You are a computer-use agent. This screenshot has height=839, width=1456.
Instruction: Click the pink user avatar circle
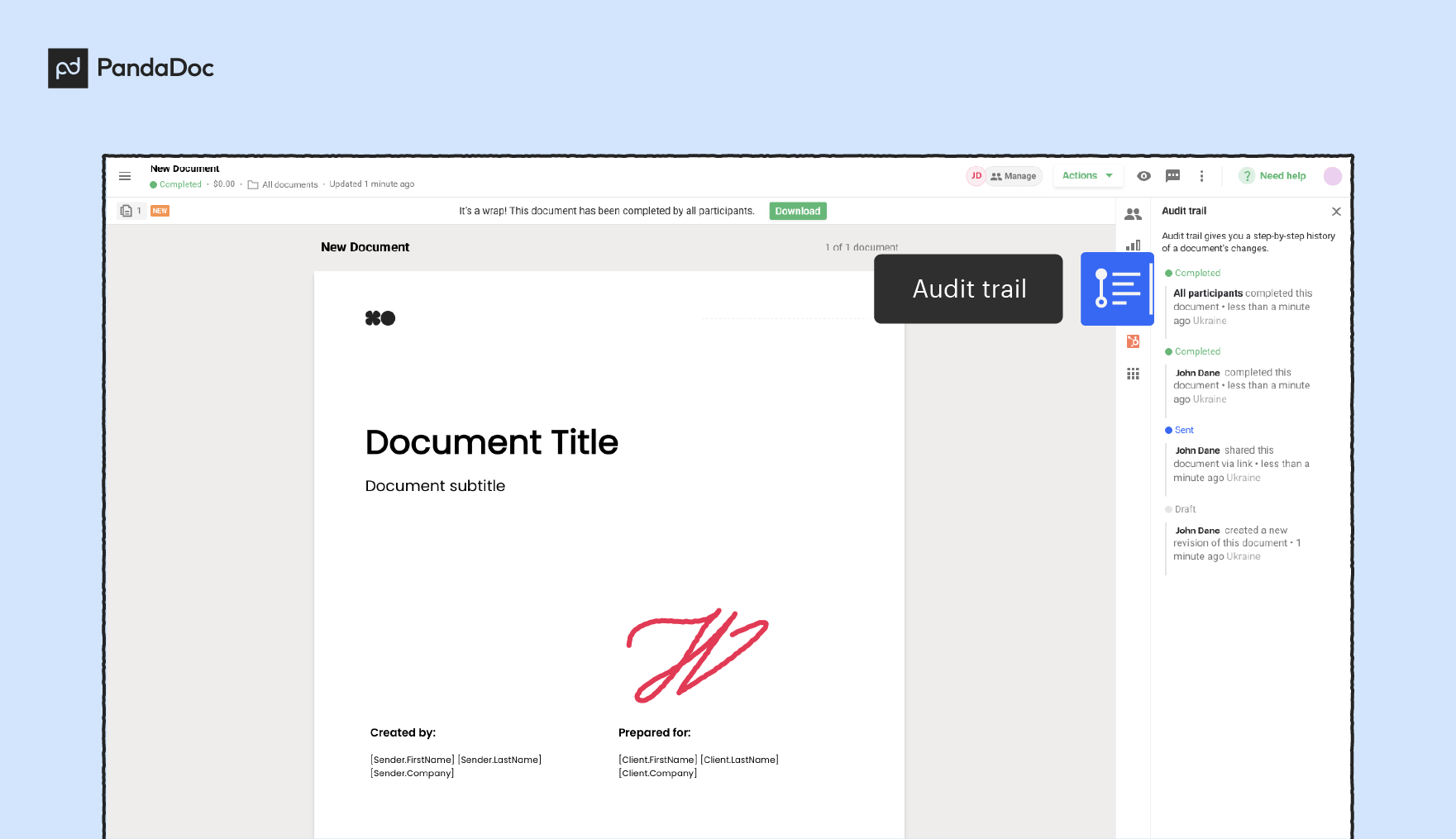tap(1332, 176)
